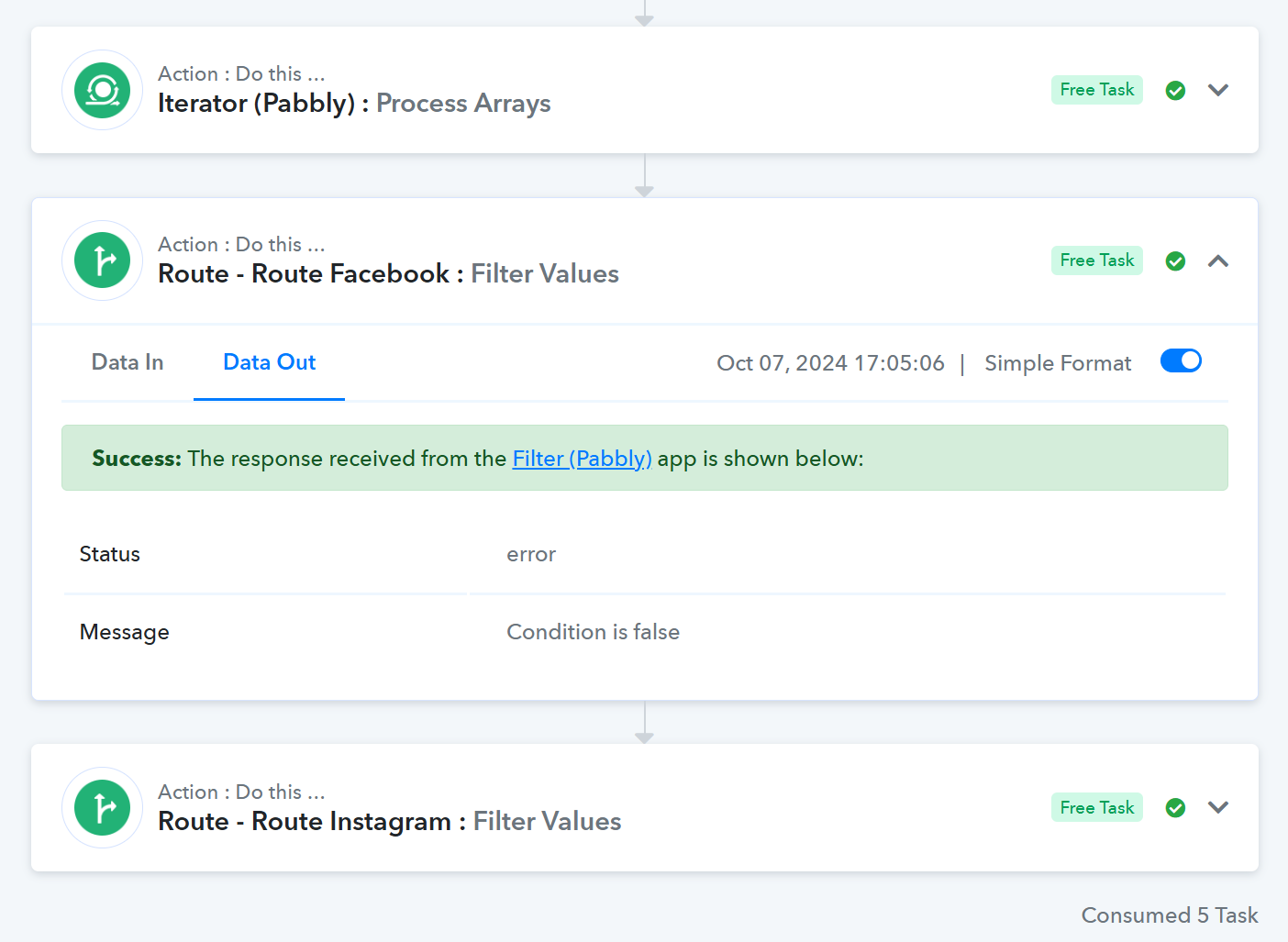The height and width of the screenshot is (942, 1288).
Task: Click the Iterator (Pabbly) app icon
Action: [x=102, y=90]
